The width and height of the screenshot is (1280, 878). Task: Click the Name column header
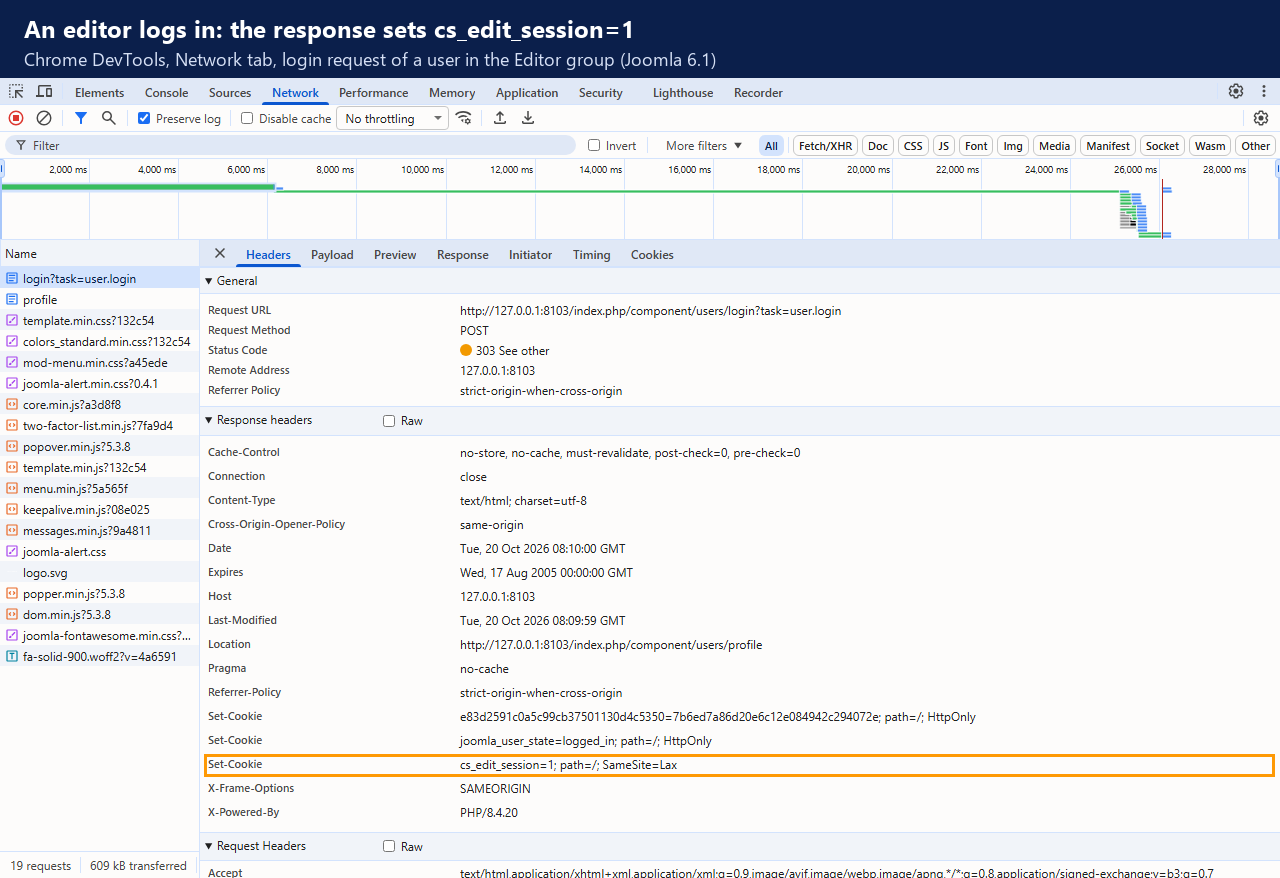tap(100, 254)
